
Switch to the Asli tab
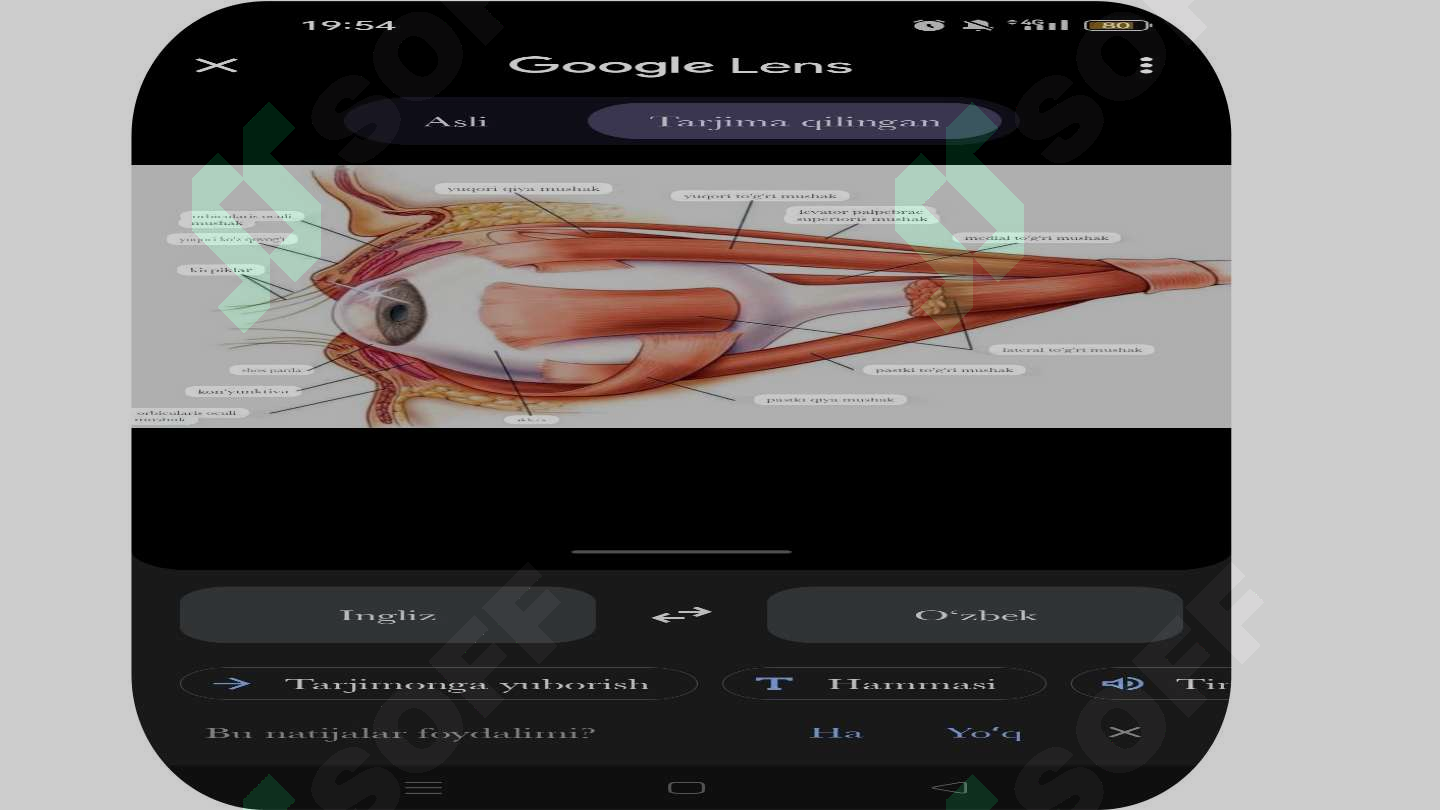455,122
